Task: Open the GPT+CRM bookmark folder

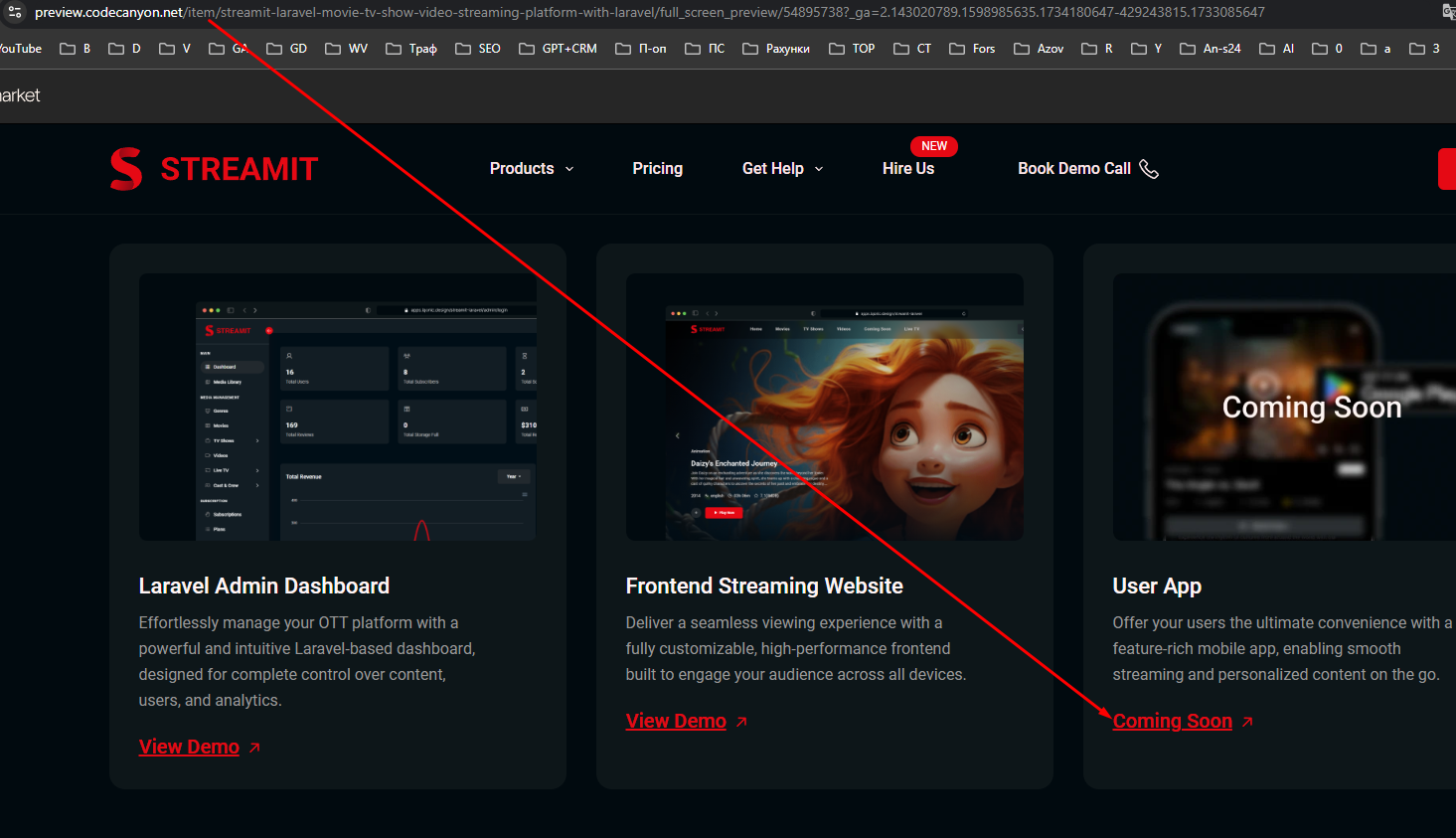Action: pyautogui.click(x=558, y=48)
